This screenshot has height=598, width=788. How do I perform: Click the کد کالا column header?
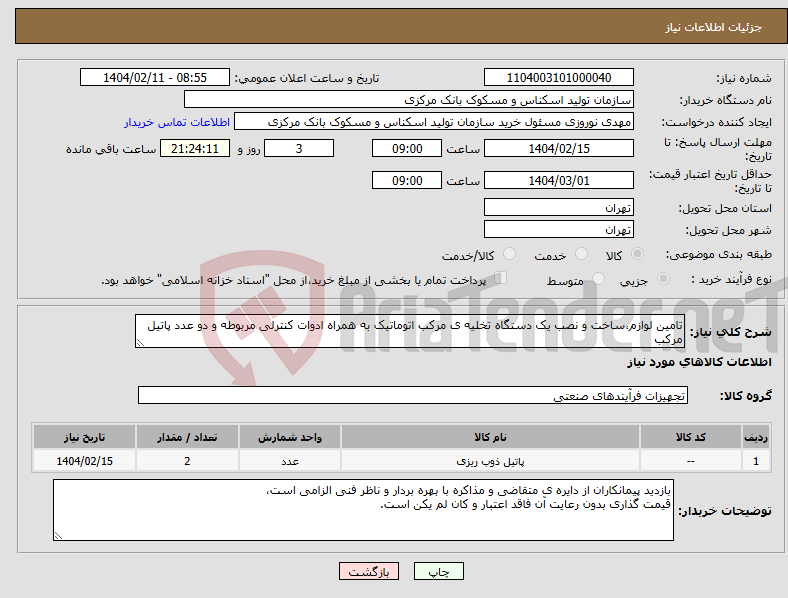[691, 437]
